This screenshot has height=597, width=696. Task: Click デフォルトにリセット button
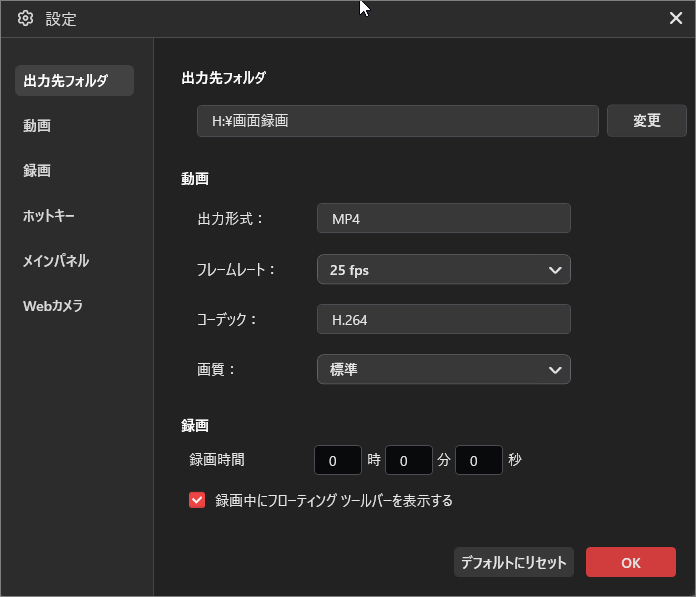(514, 562)
